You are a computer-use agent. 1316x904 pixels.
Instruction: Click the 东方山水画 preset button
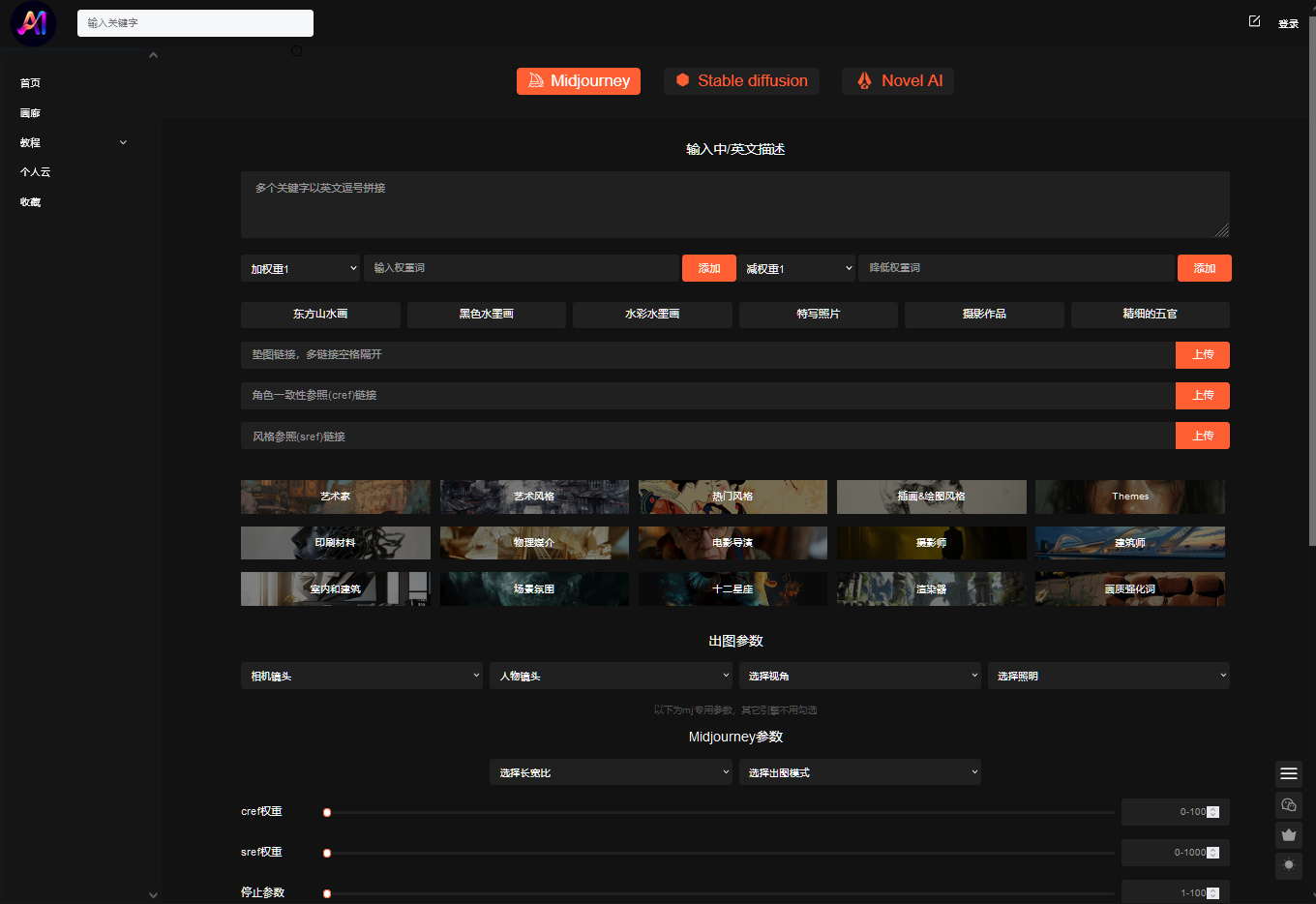pos(320,315)
